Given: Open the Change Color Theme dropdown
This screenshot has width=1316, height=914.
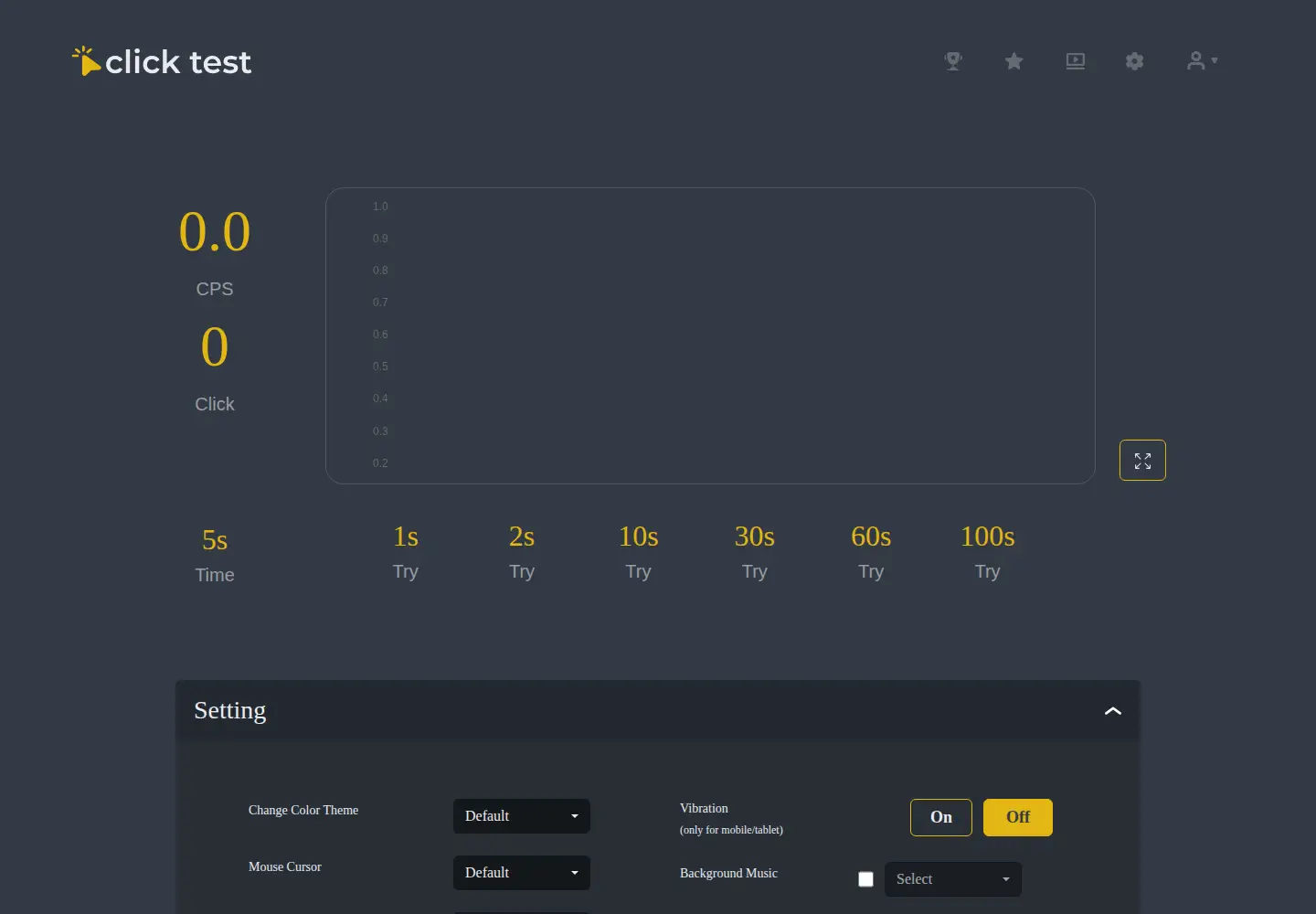Looking at the screenshot, I should click(x=522, y=816).
